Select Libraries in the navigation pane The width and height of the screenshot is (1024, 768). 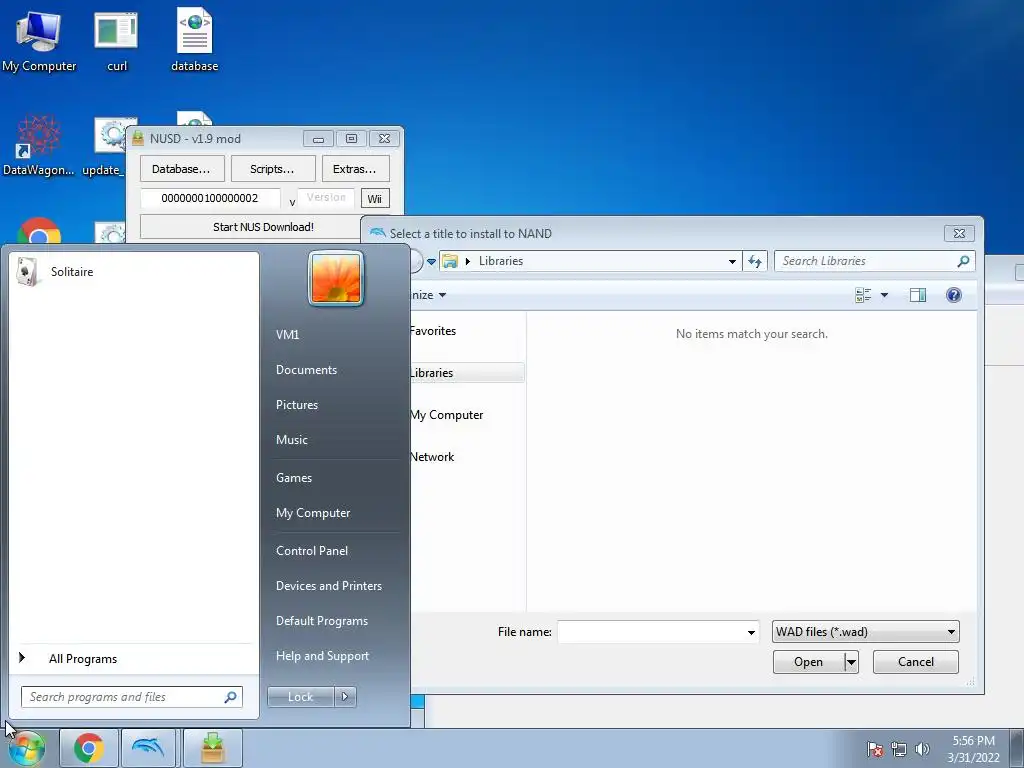click(466, 373)
